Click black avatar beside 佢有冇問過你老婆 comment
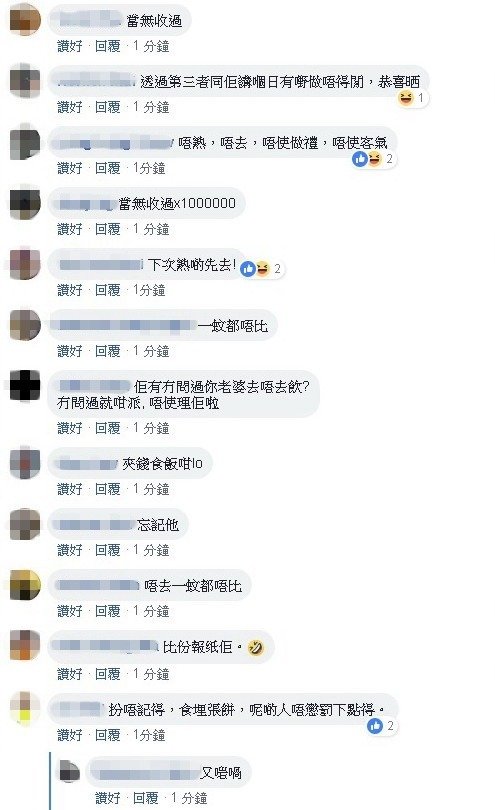495x810 pixels. point(25,385)
